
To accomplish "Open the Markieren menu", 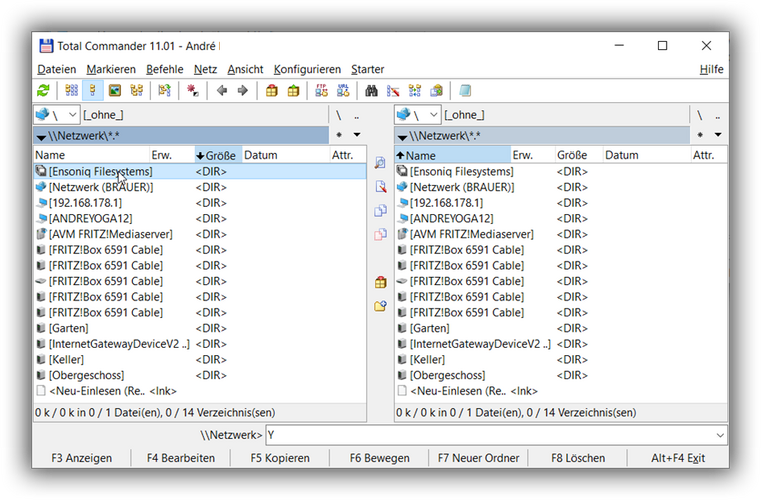I will [111, 69].
